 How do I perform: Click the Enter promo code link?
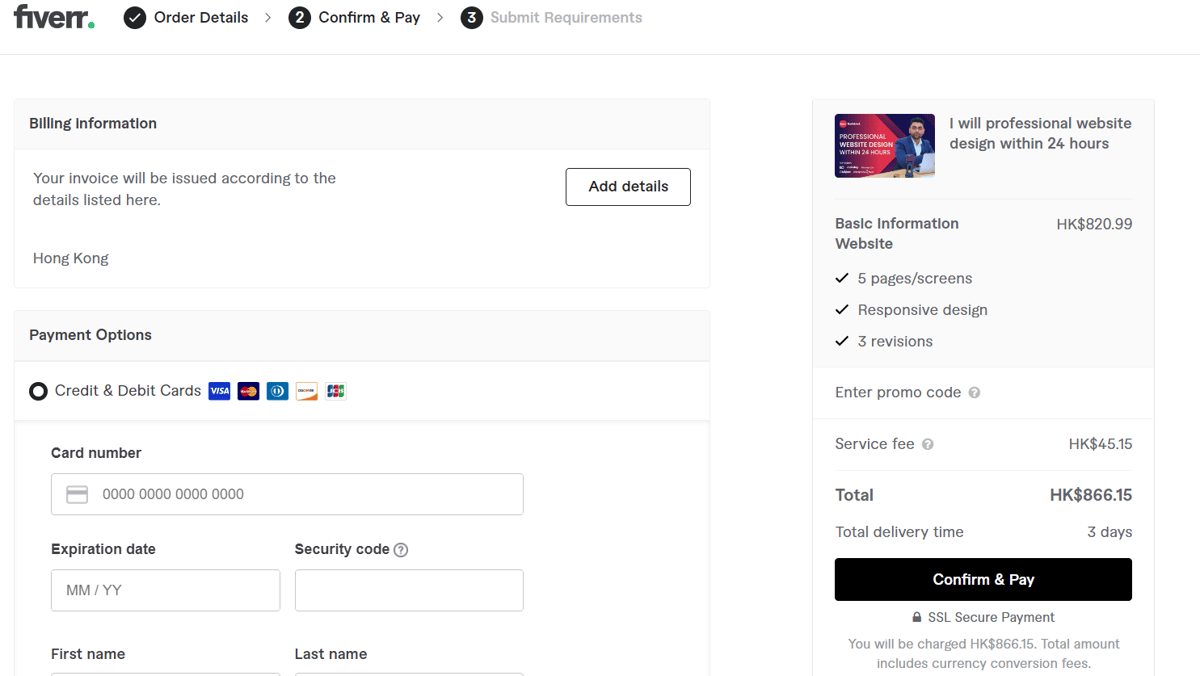897,393
